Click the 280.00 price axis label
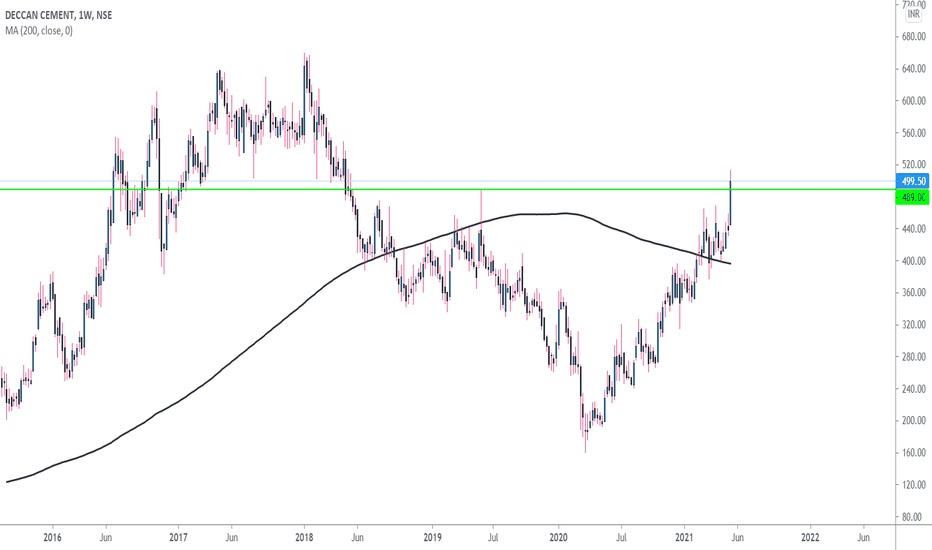This screenshot has width=932, height=550. pyautogui.click(x=914, y=357)
